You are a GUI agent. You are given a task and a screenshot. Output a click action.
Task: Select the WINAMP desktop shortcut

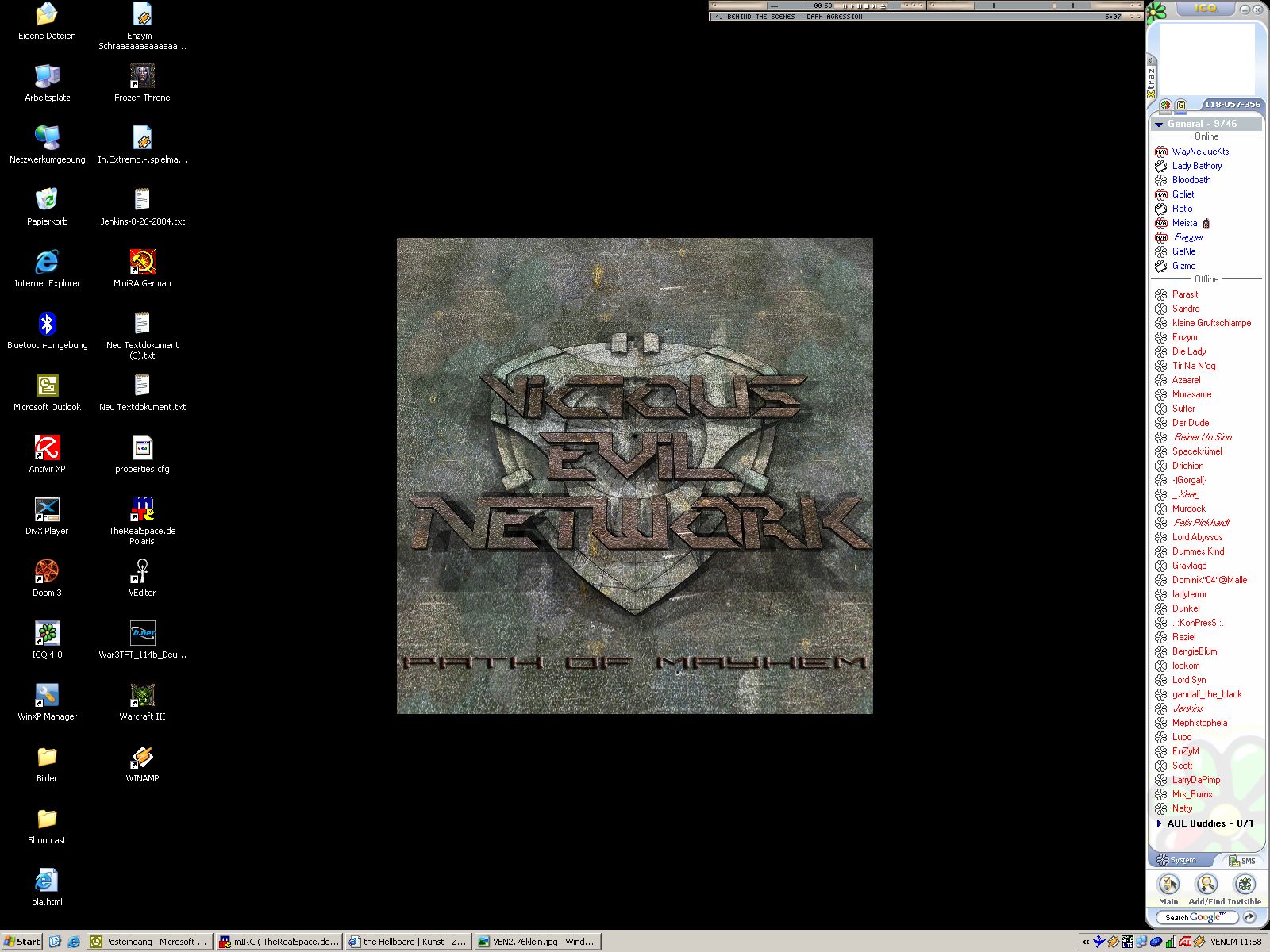pos(142,763)
